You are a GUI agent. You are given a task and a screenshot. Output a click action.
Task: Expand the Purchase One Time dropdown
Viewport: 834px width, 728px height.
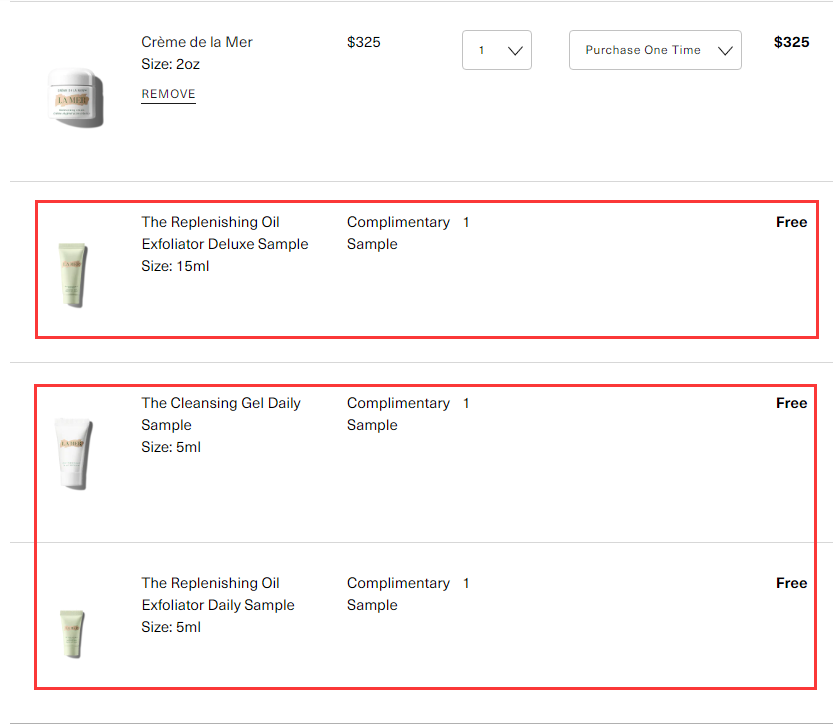pos(655,50)
